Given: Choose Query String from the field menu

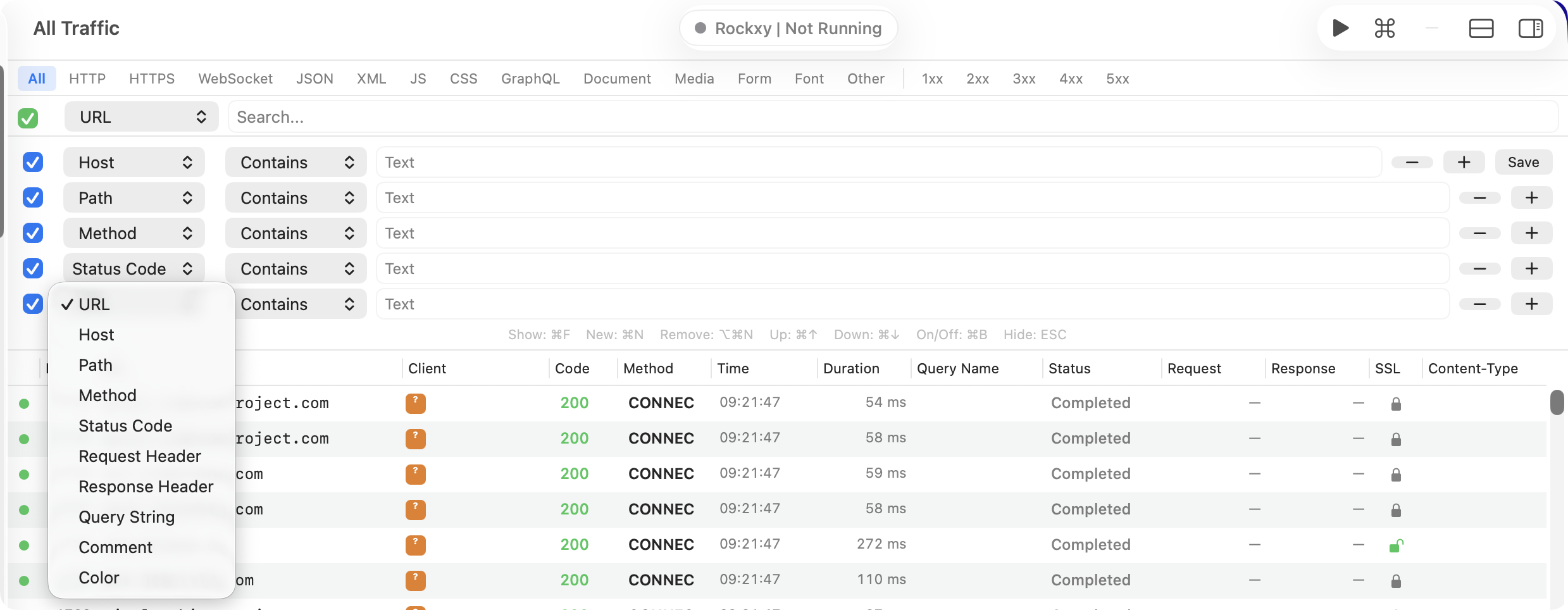Looking at the screenshot, I should pyautogui.click(x=142, y=517).
